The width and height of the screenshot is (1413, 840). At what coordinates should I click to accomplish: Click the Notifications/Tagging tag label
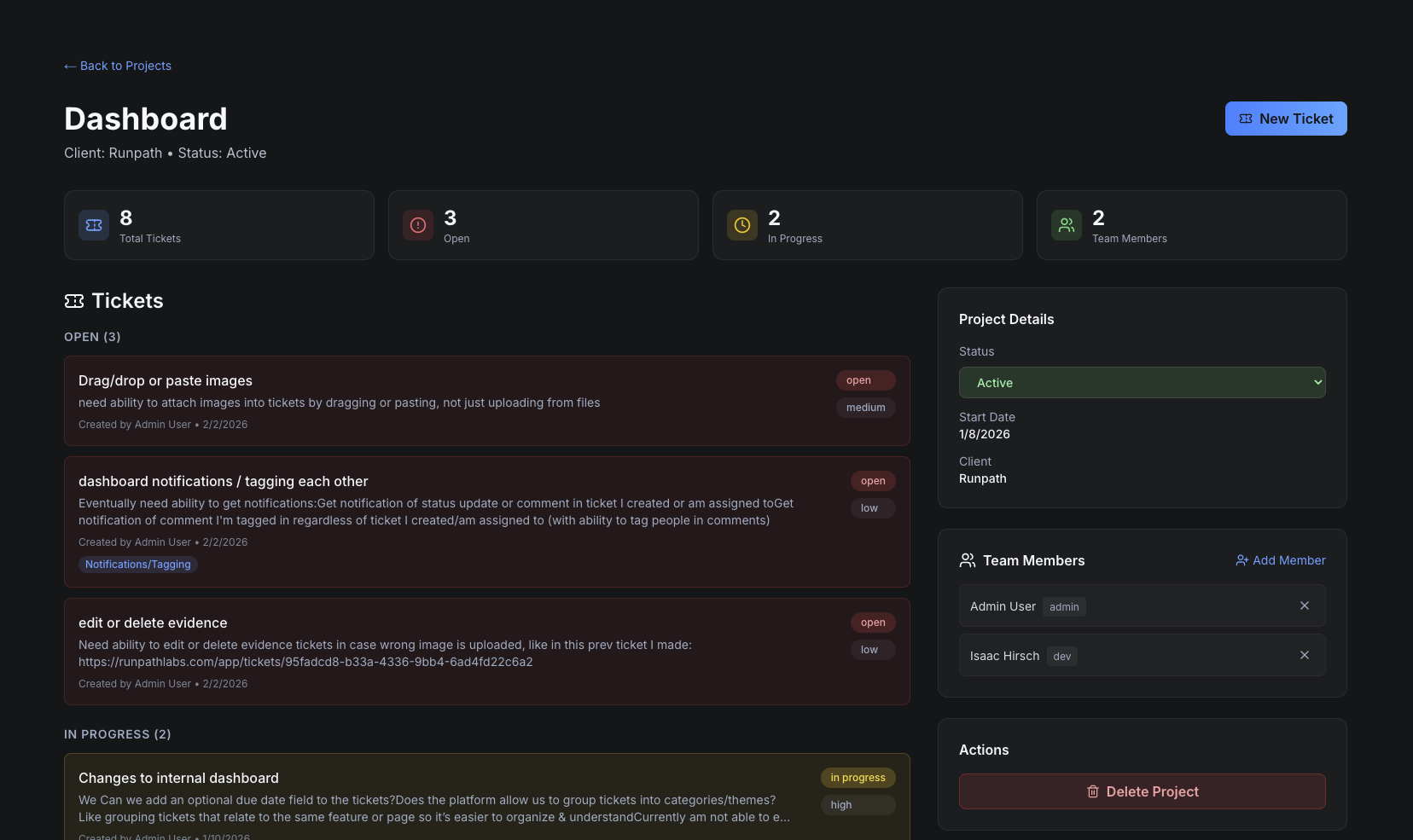(138, 565)
